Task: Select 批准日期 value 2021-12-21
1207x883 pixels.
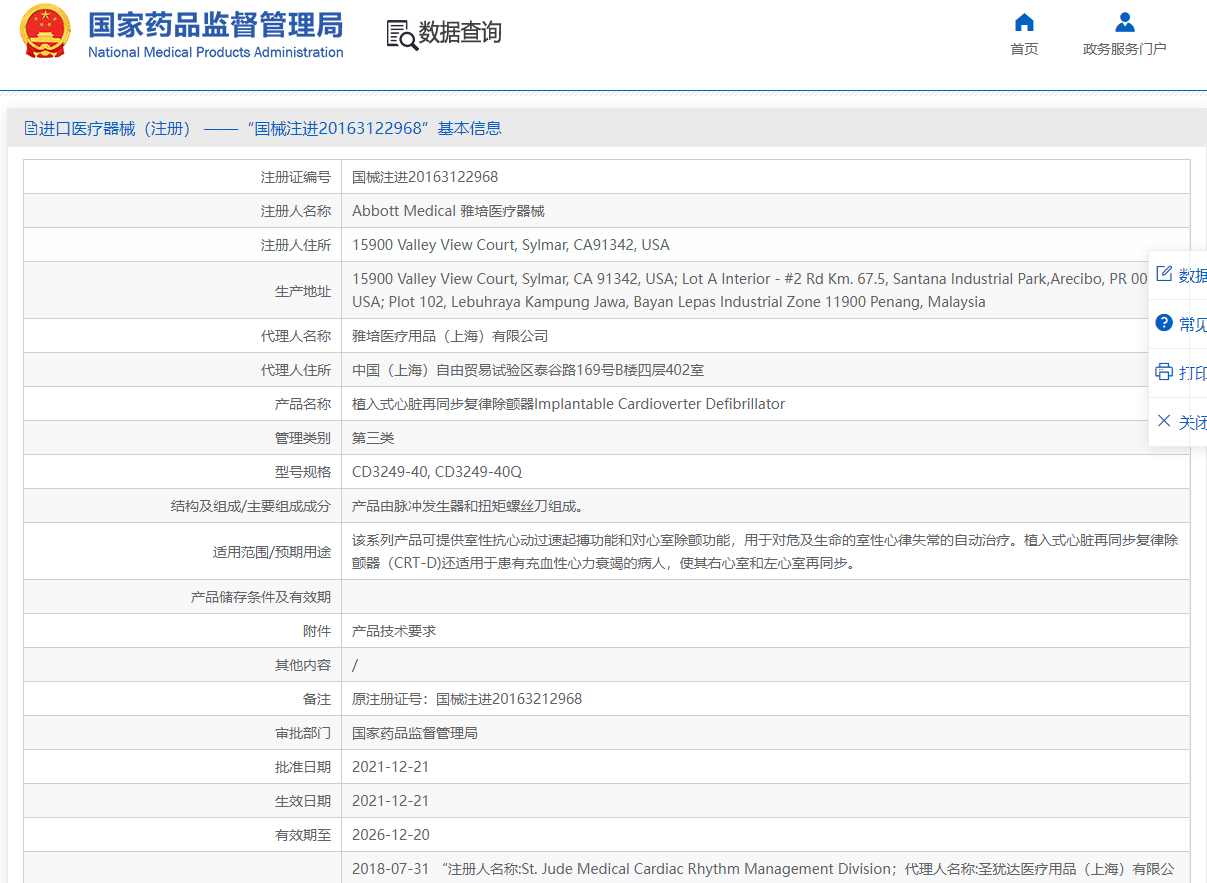Action: coord(391,767)
